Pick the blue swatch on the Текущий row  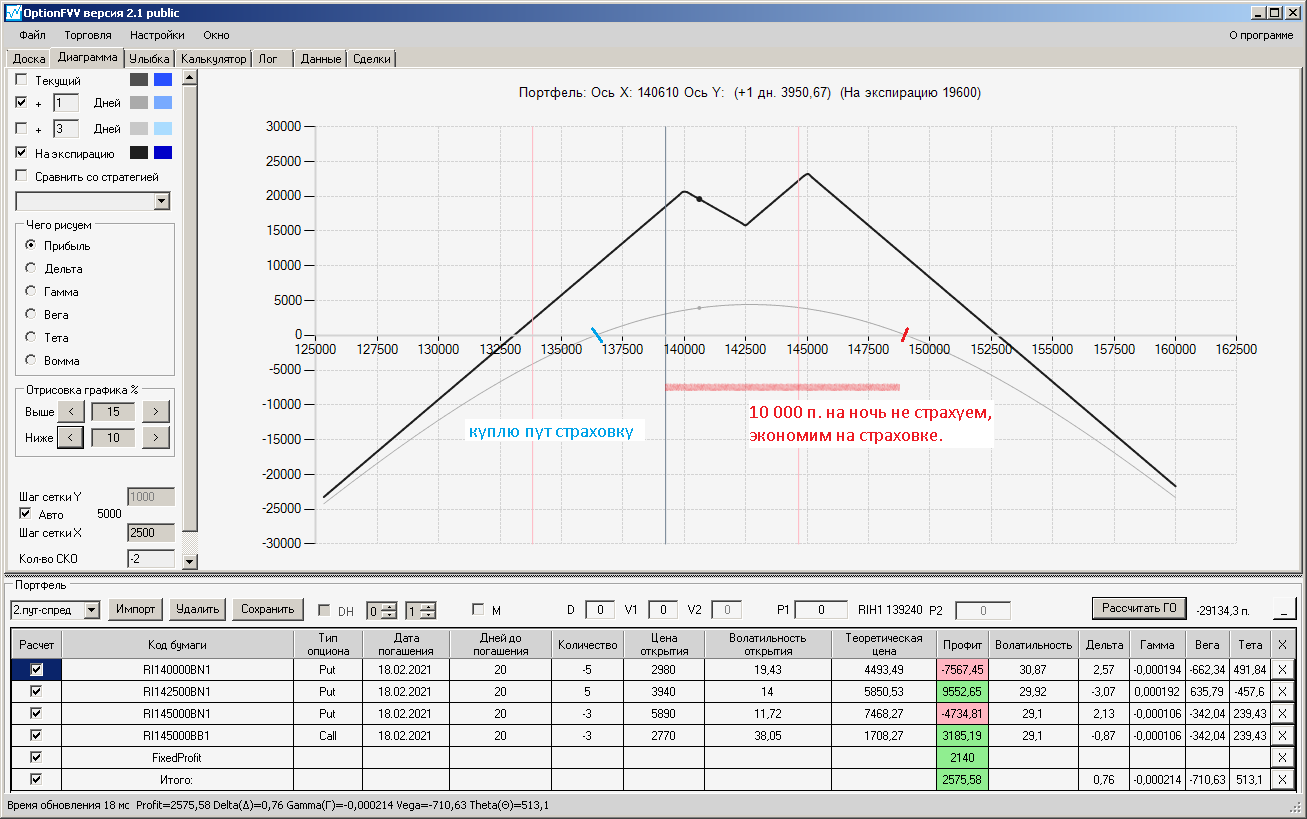tap(163, 80)
